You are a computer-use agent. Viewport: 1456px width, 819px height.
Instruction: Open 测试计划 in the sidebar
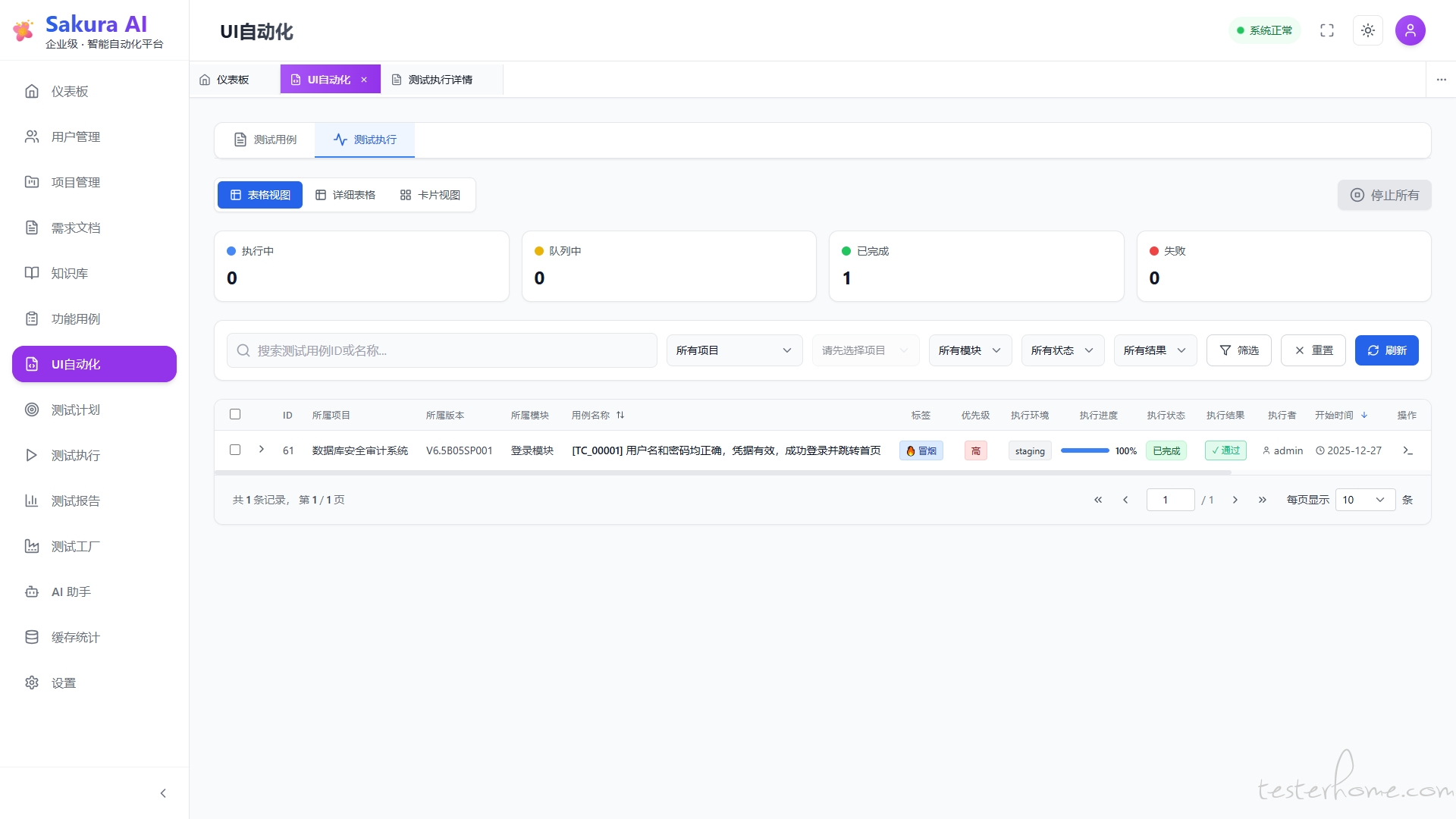coord(76,409)
